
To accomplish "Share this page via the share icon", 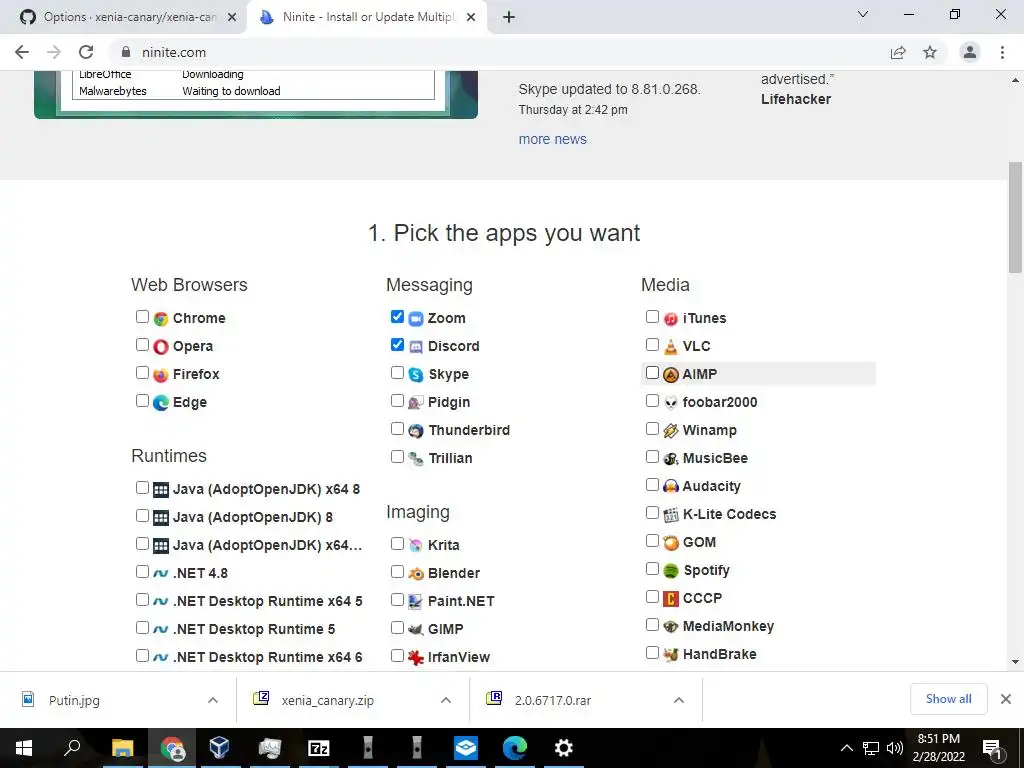I will (x=898, y=52).
